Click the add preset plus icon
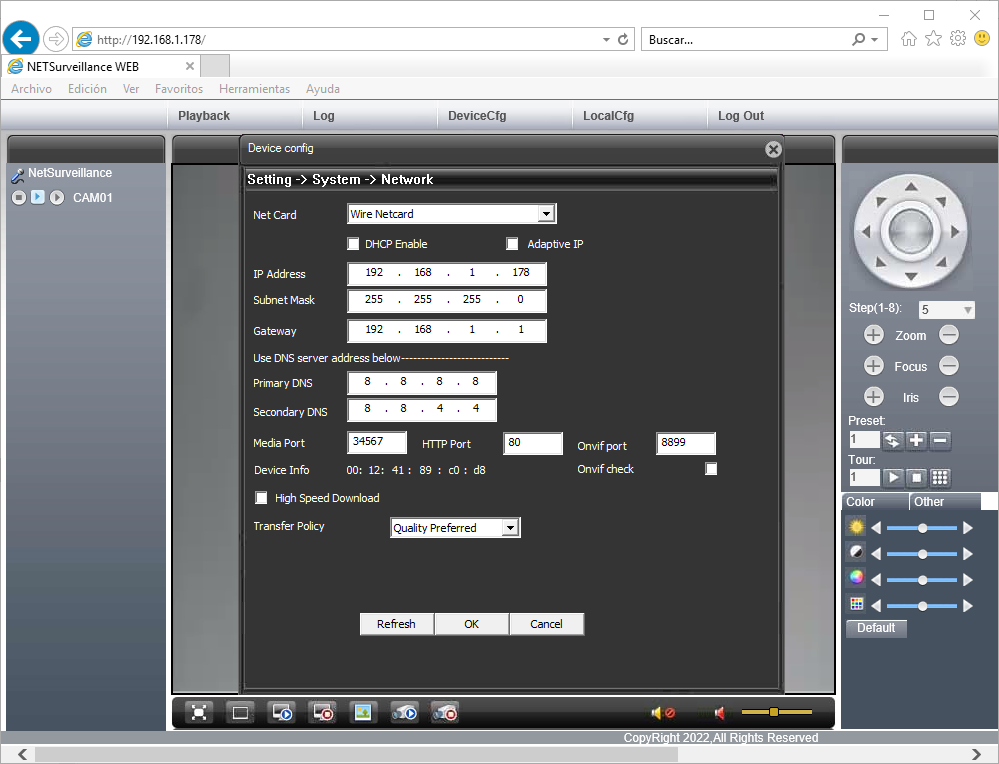The image size is (999, 764). pyautogui.click(x=916, y=441)
